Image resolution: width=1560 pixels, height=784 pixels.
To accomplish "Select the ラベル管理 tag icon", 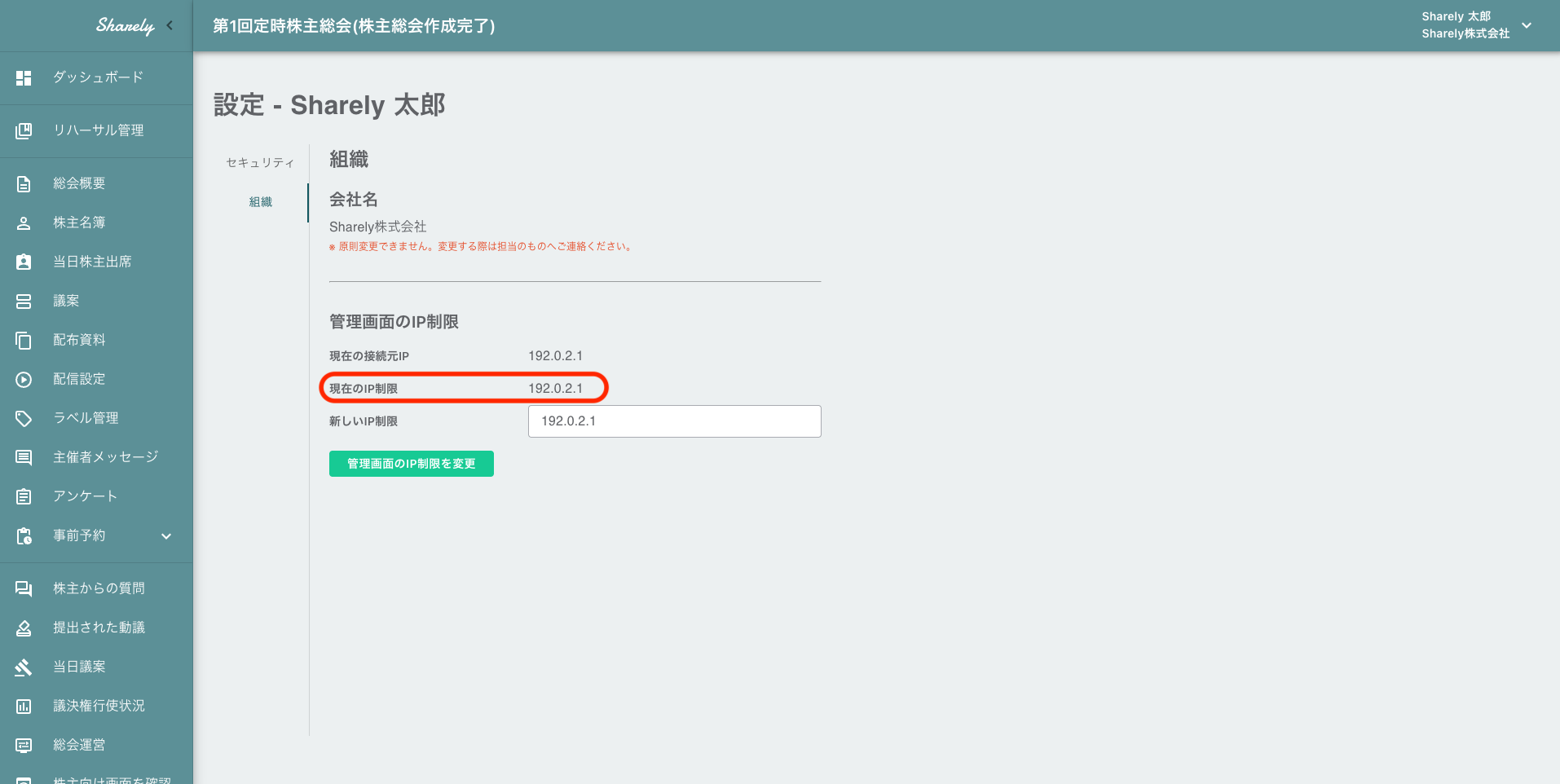I will [23, 417].
